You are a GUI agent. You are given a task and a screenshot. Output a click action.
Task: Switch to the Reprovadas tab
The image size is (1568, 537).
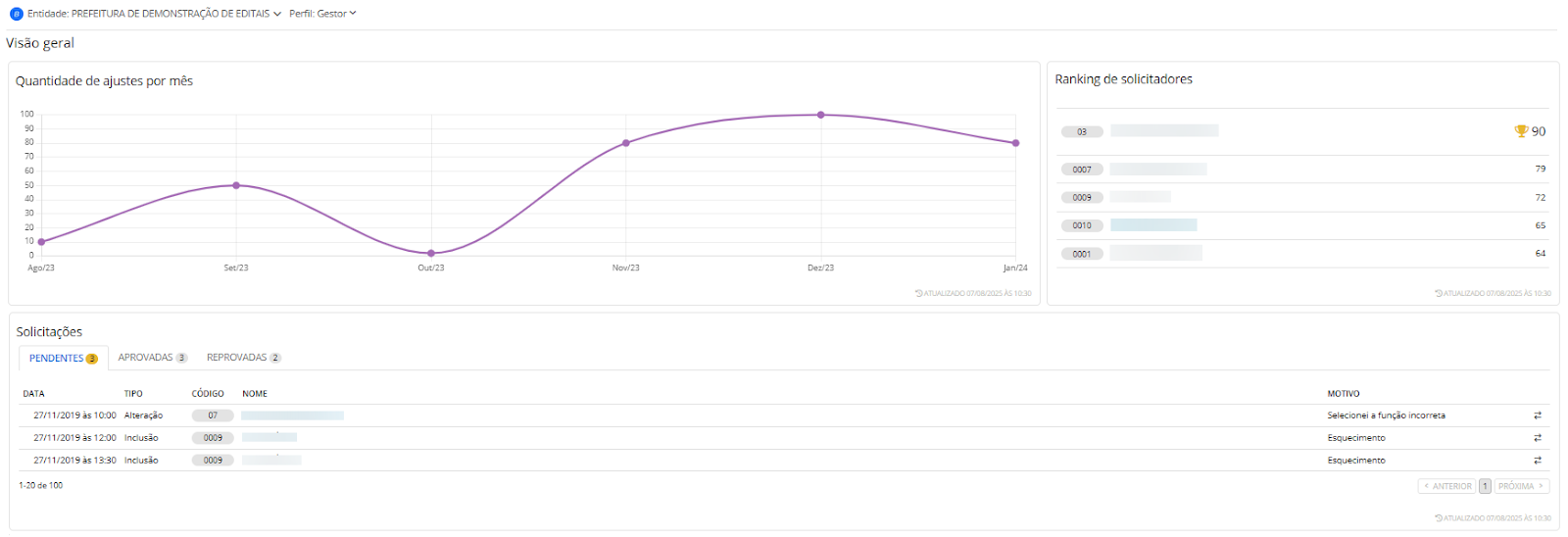click(243, 358)
